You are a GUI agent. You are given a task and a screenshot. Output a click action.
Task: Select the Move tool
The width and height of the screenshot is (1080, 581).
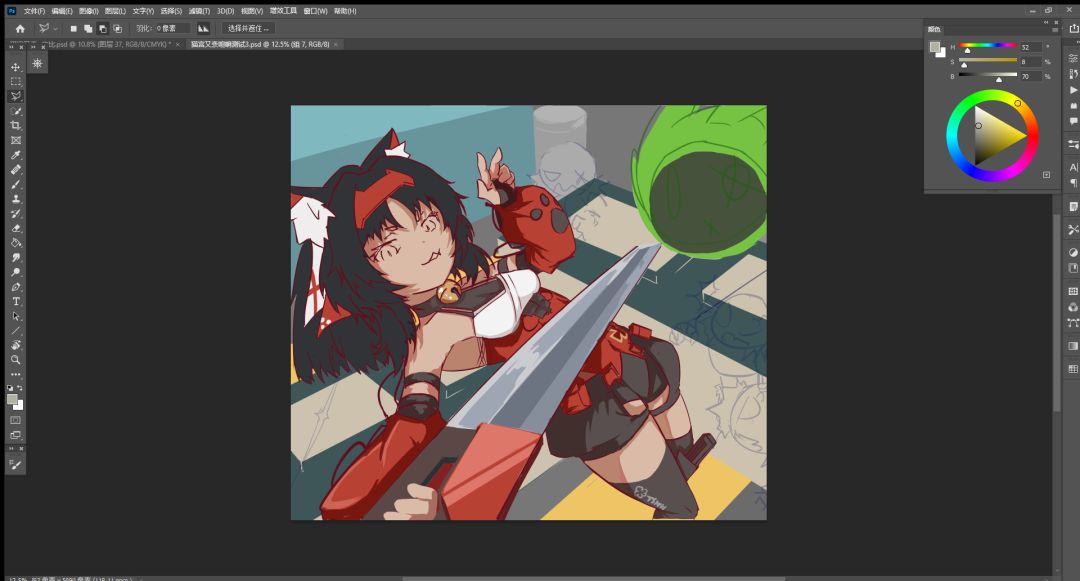[16, 67]
